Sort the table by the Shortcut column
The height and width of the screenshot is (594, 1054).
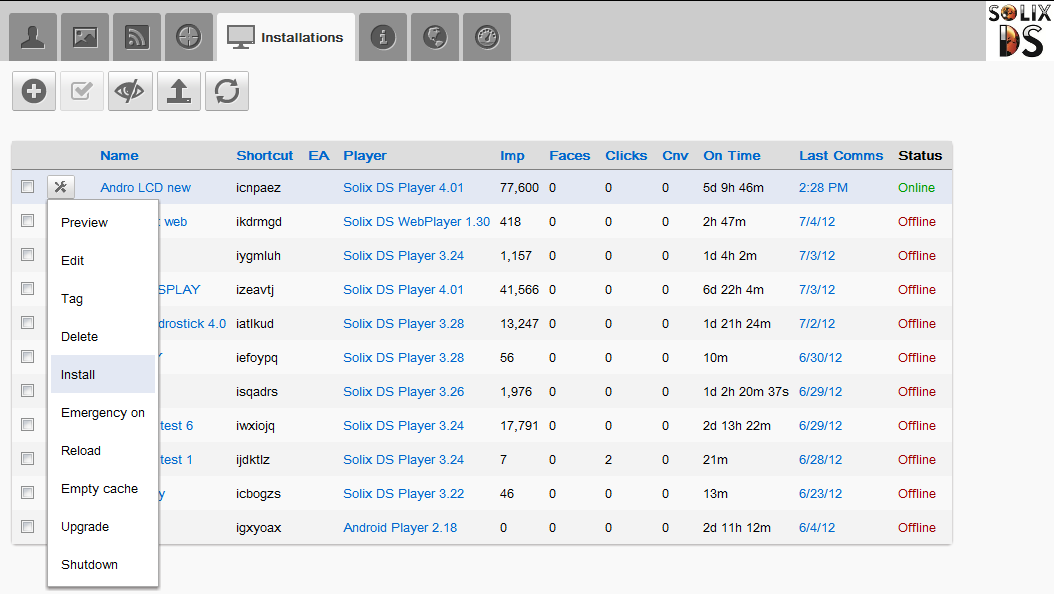point(265,156)
